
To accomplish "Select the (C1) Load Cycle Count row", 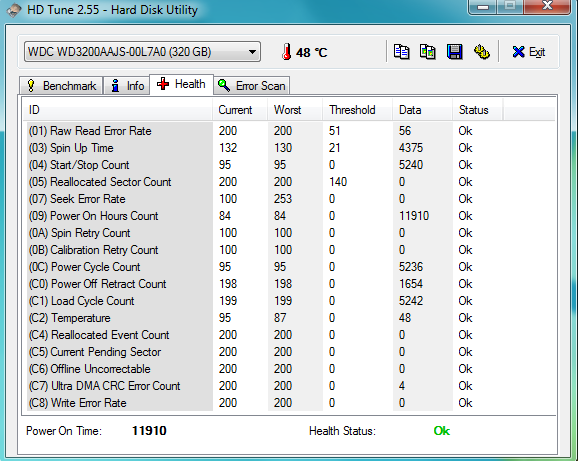I will [289, 301].
